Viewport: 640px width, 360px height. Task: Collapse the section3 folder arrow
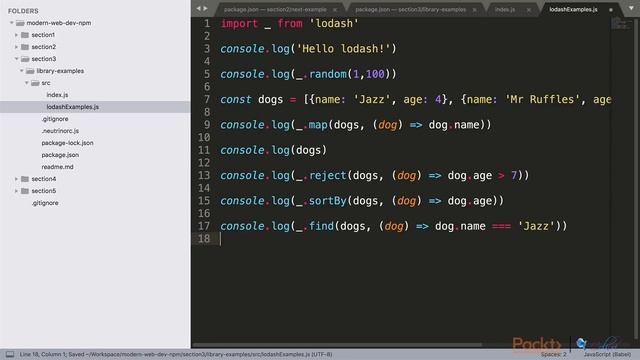point(16,59)
